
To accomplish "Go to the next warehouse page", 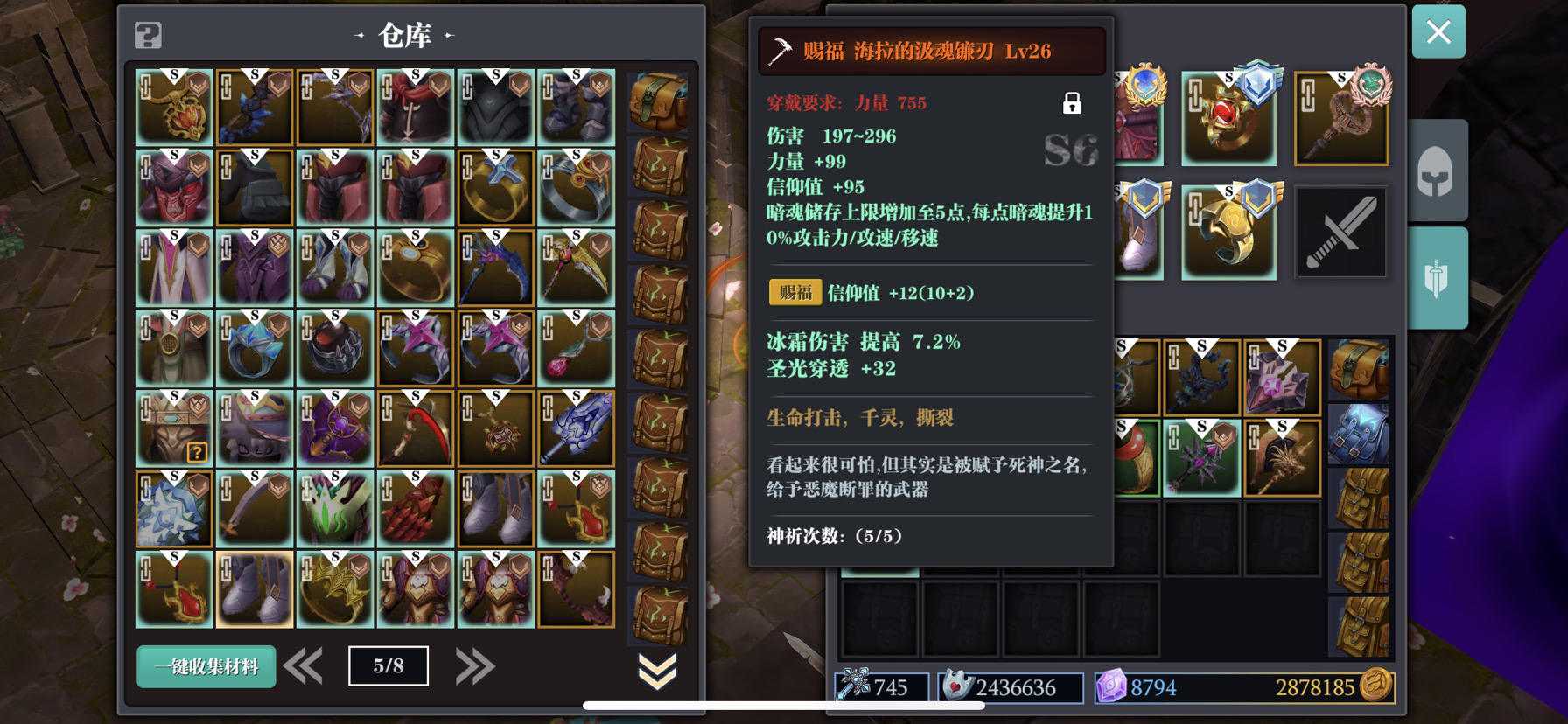I will [x=475, y=666].
